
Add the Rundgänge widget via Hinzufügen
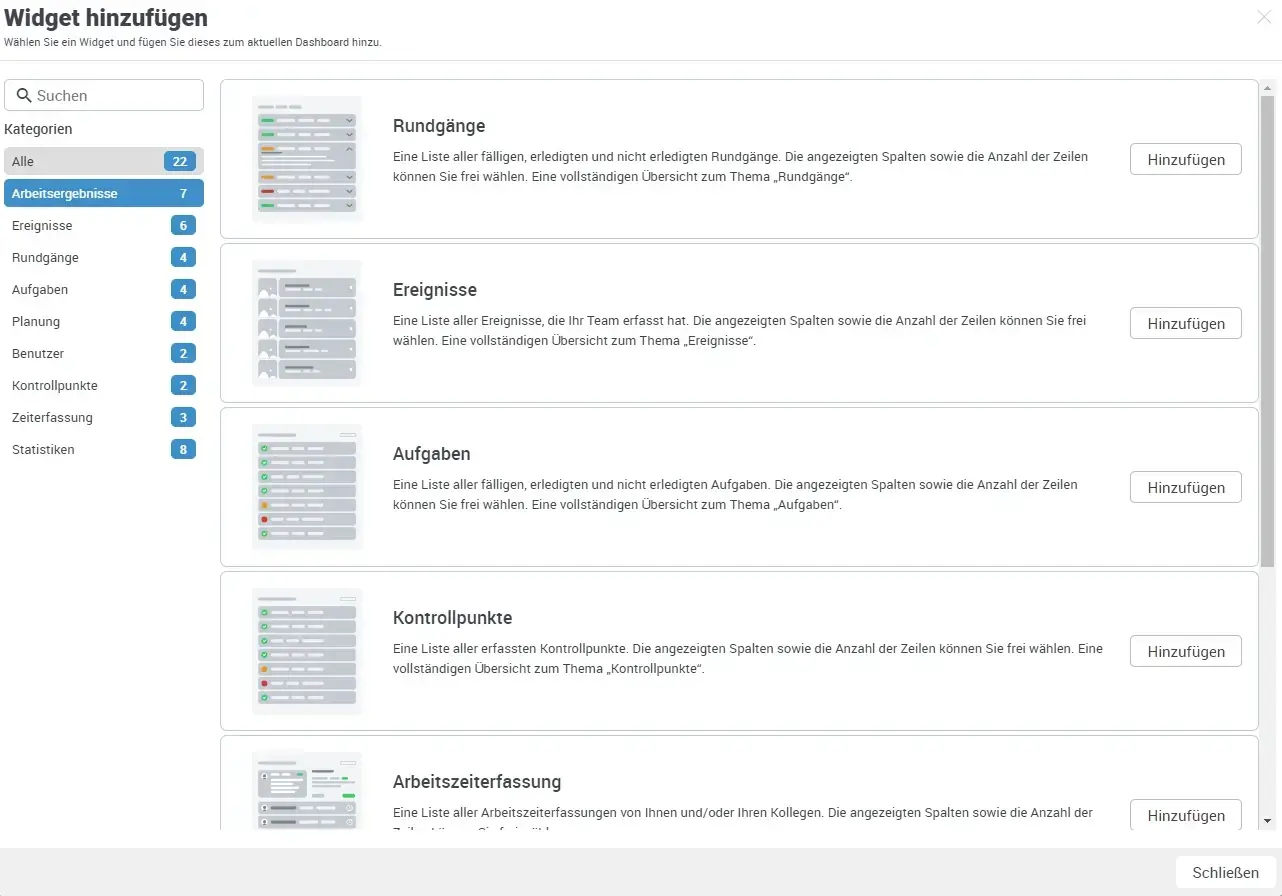pos(1185,158)
